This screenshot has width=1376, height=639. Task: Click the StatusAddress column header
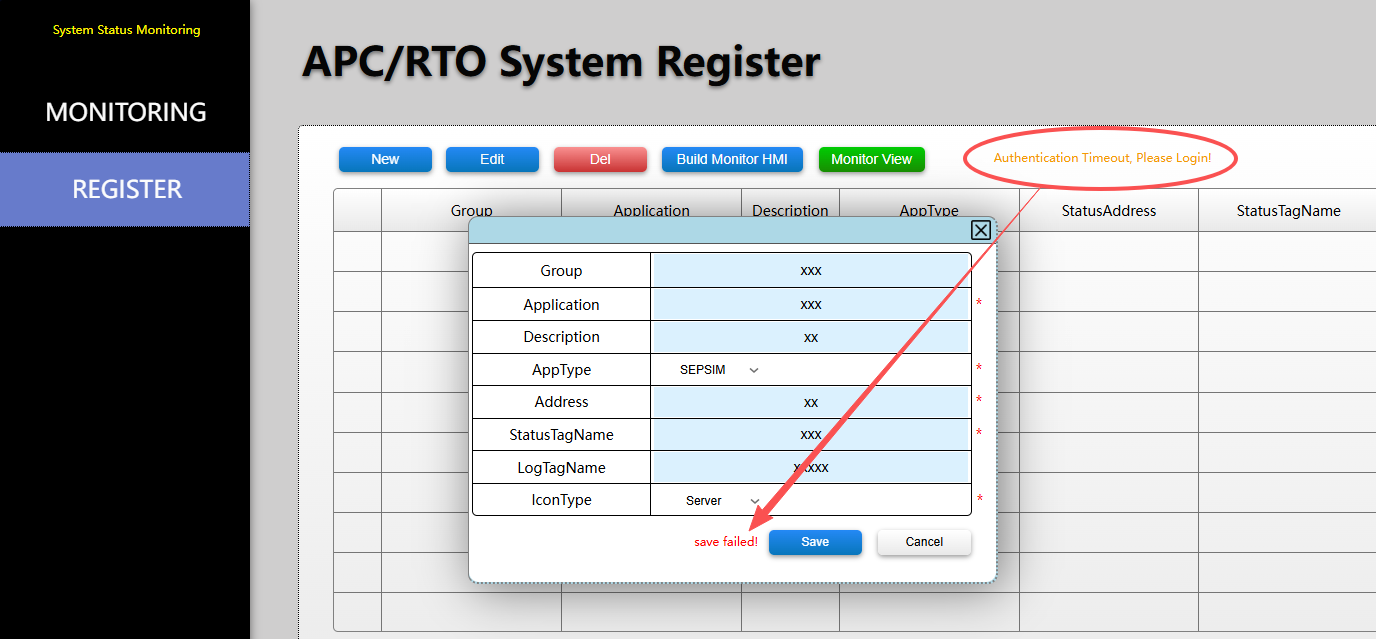1109,211
